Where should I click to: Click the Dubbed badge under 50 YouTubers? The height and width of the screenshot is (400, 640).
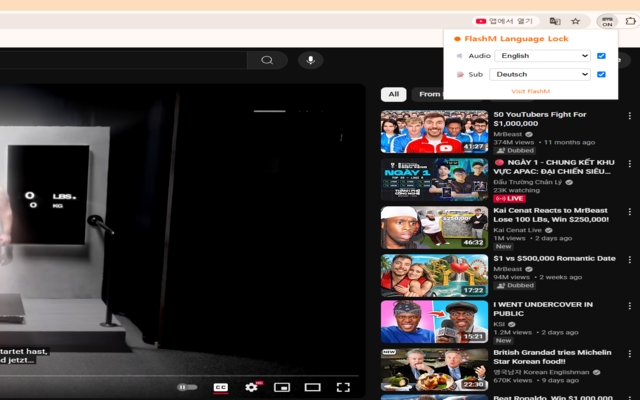[515, 151]
